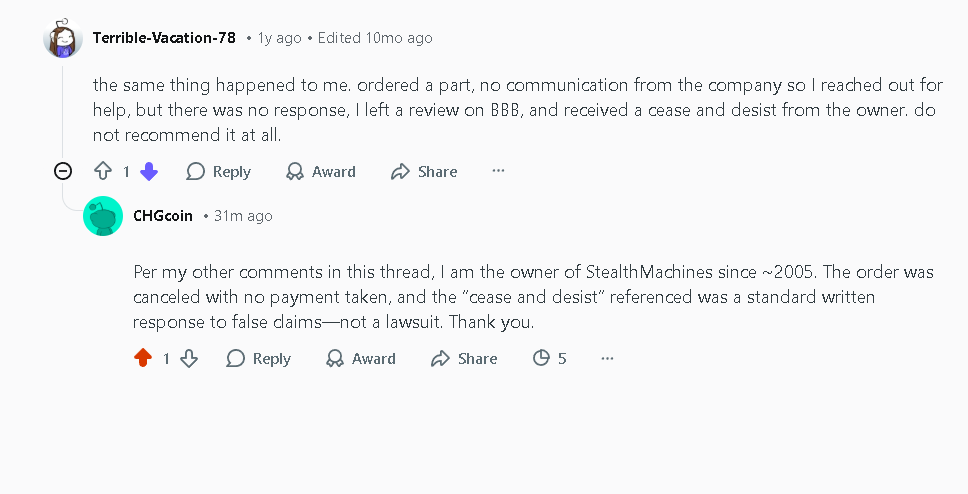The height and width of the screenshot is (494, 968).
Task: Downvote Terrible-Vacation-78's comment
Action: 149,172
